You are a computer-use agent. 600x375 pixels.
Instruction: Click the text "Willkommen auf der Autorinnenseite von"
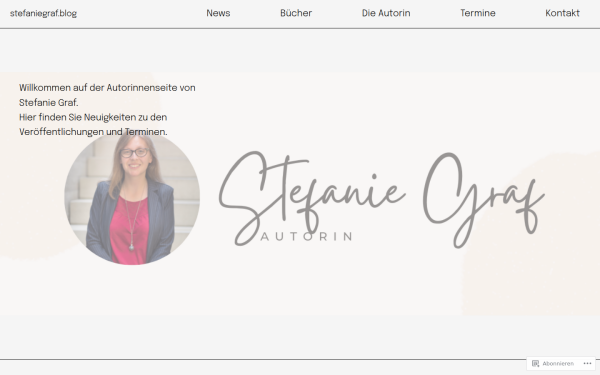[107, 88]
